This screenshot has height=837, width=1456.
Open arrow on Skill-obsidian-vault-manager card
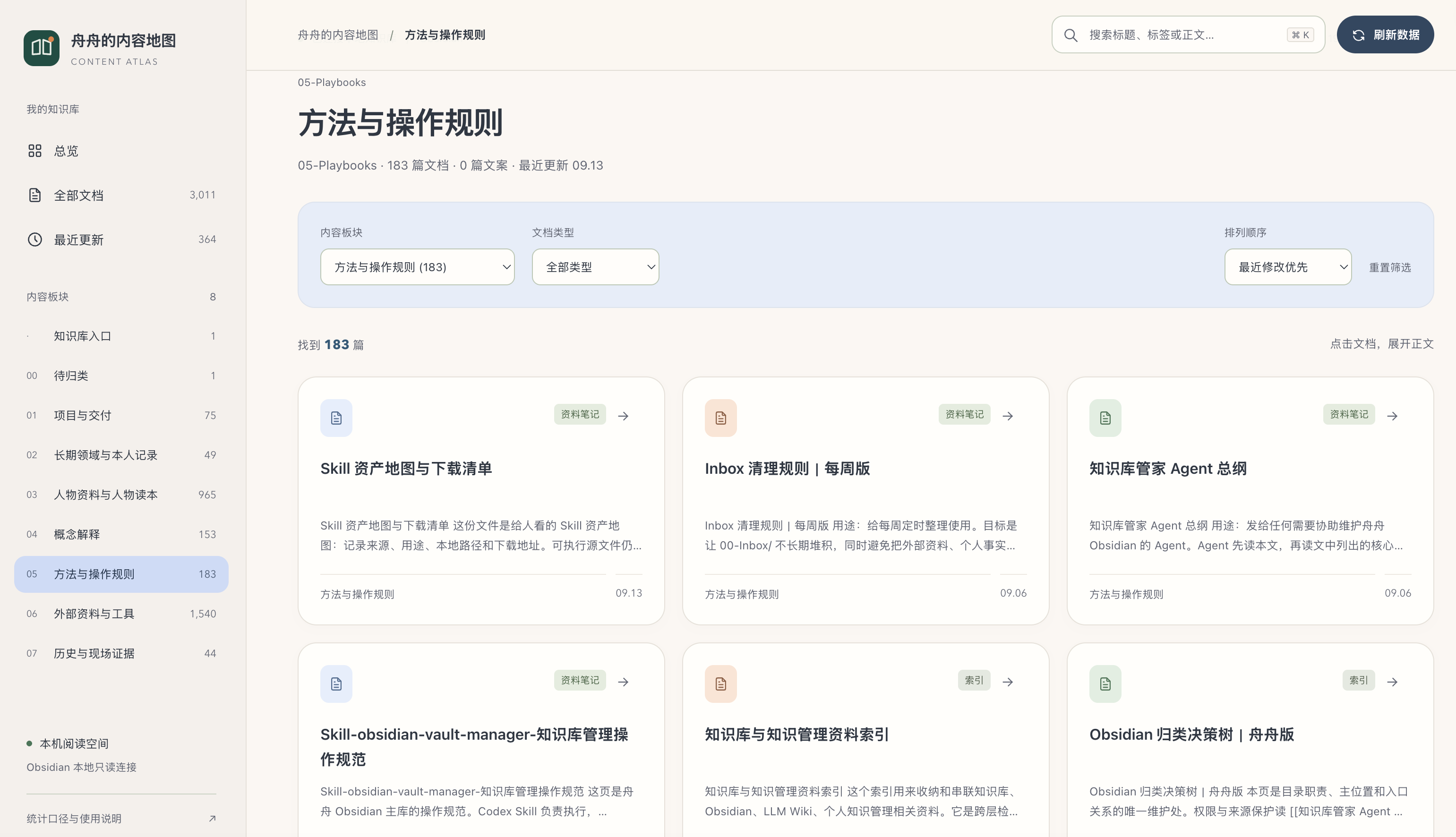point(624,682)
